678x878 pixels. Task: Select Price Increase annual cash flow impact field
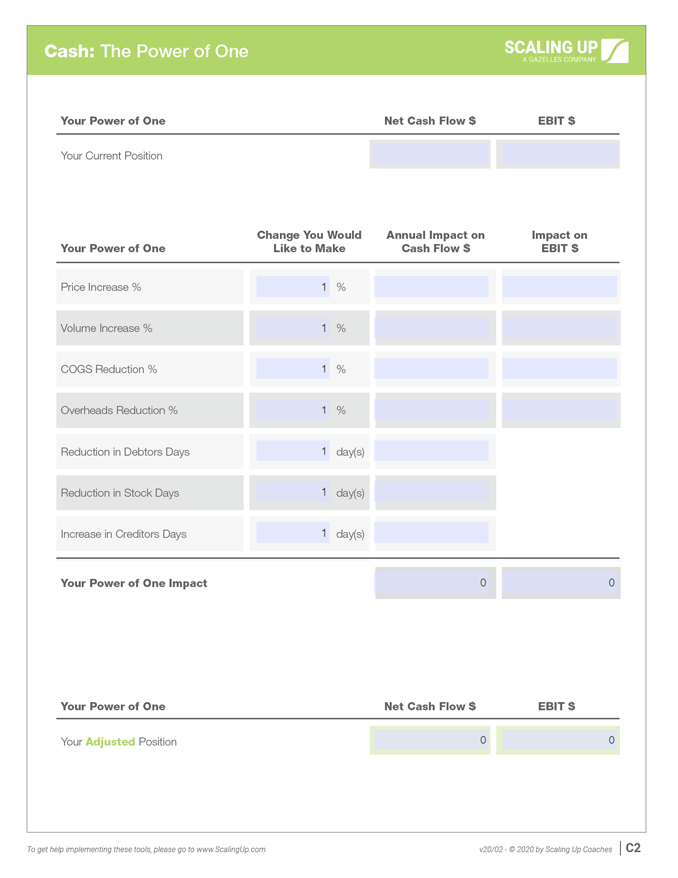click(431, 287)
